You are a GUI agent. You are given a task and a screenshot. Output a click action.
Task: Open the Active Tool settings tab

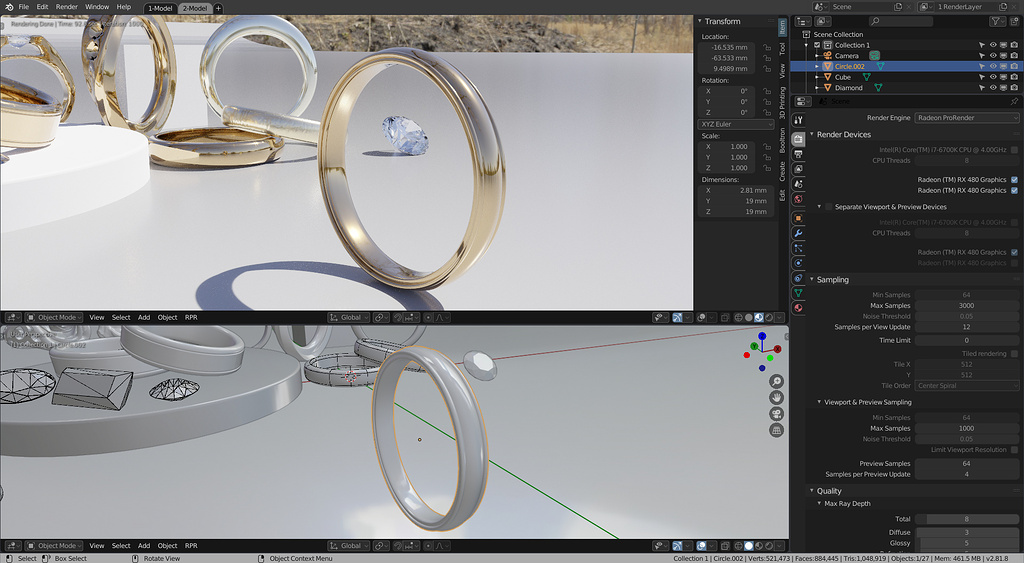pos(798,120)
